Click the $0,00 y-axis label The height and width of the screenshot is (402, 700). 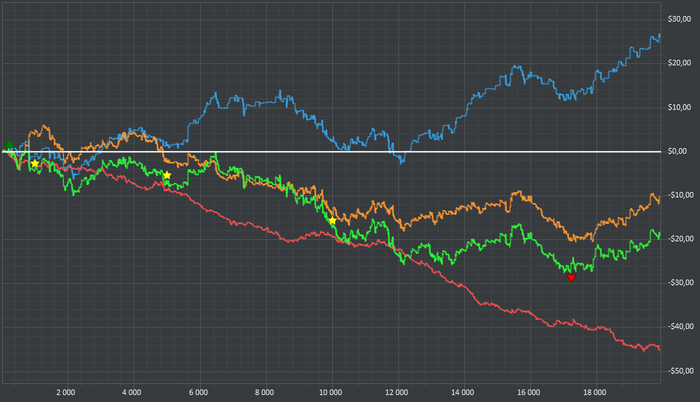[x=677, y=151]
